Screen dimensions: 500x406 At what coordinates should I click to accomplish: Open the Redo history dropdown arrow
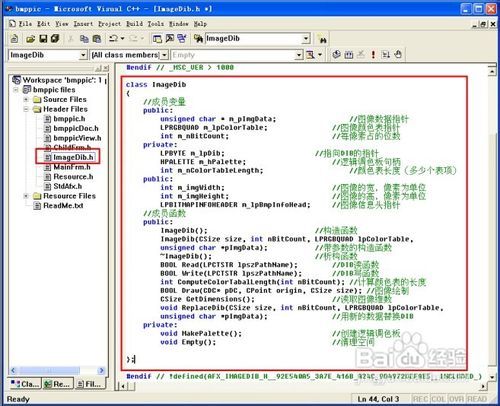(x=142, y=39)
